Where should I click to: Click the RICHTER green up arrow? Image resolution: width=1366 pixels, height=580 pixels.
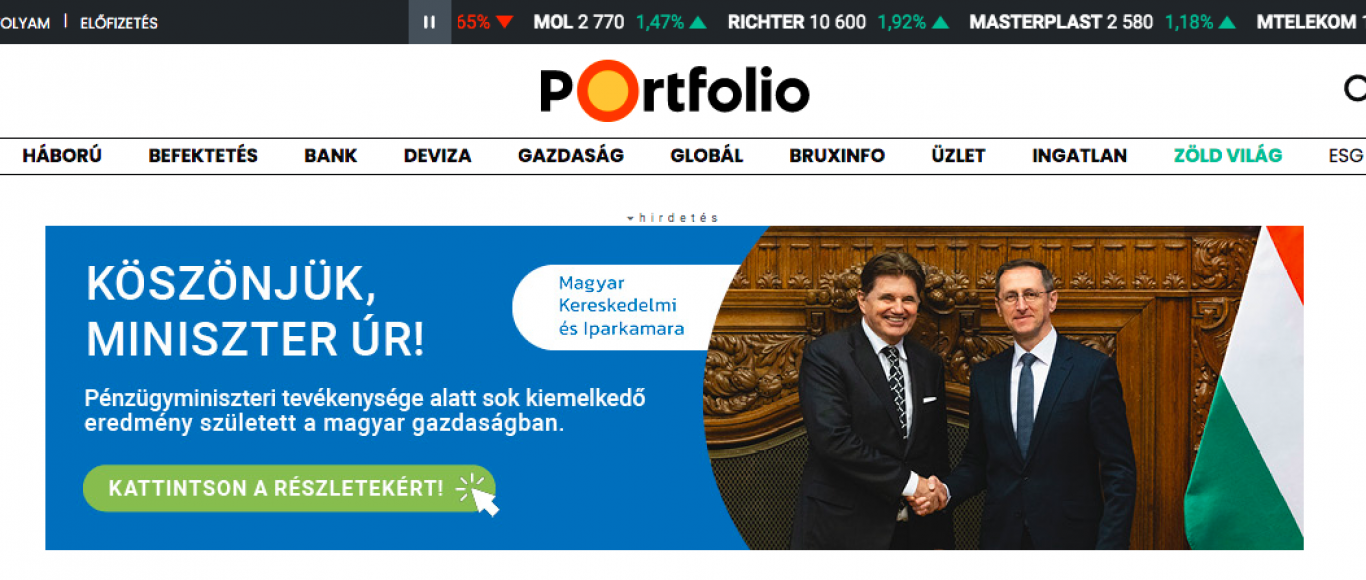coord(940,22)
